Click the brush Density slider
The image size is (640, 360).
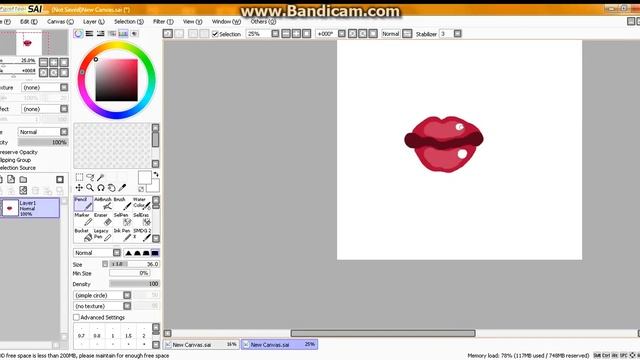coord(134,284)
